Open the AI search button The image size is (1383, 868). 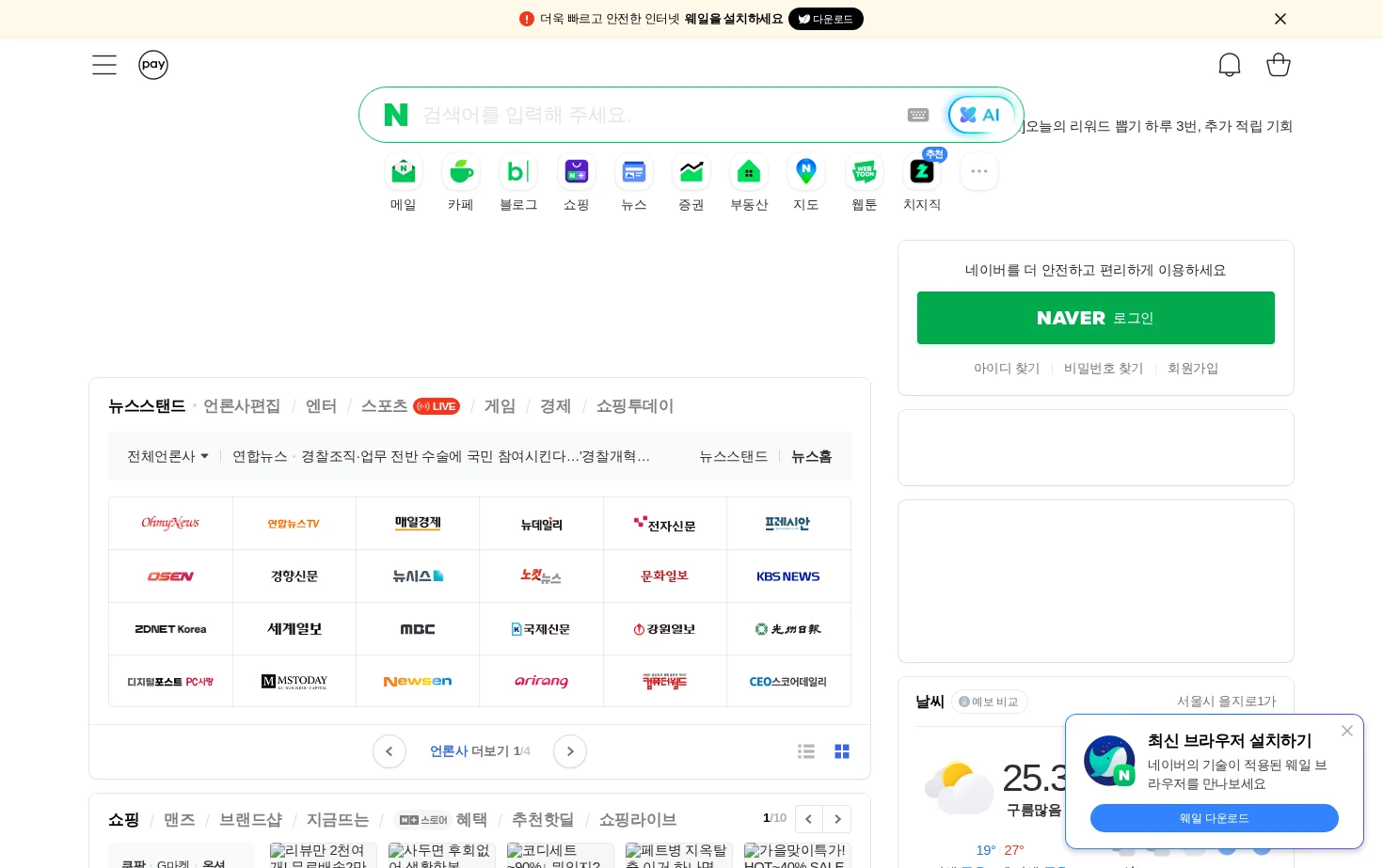(981, 115)
